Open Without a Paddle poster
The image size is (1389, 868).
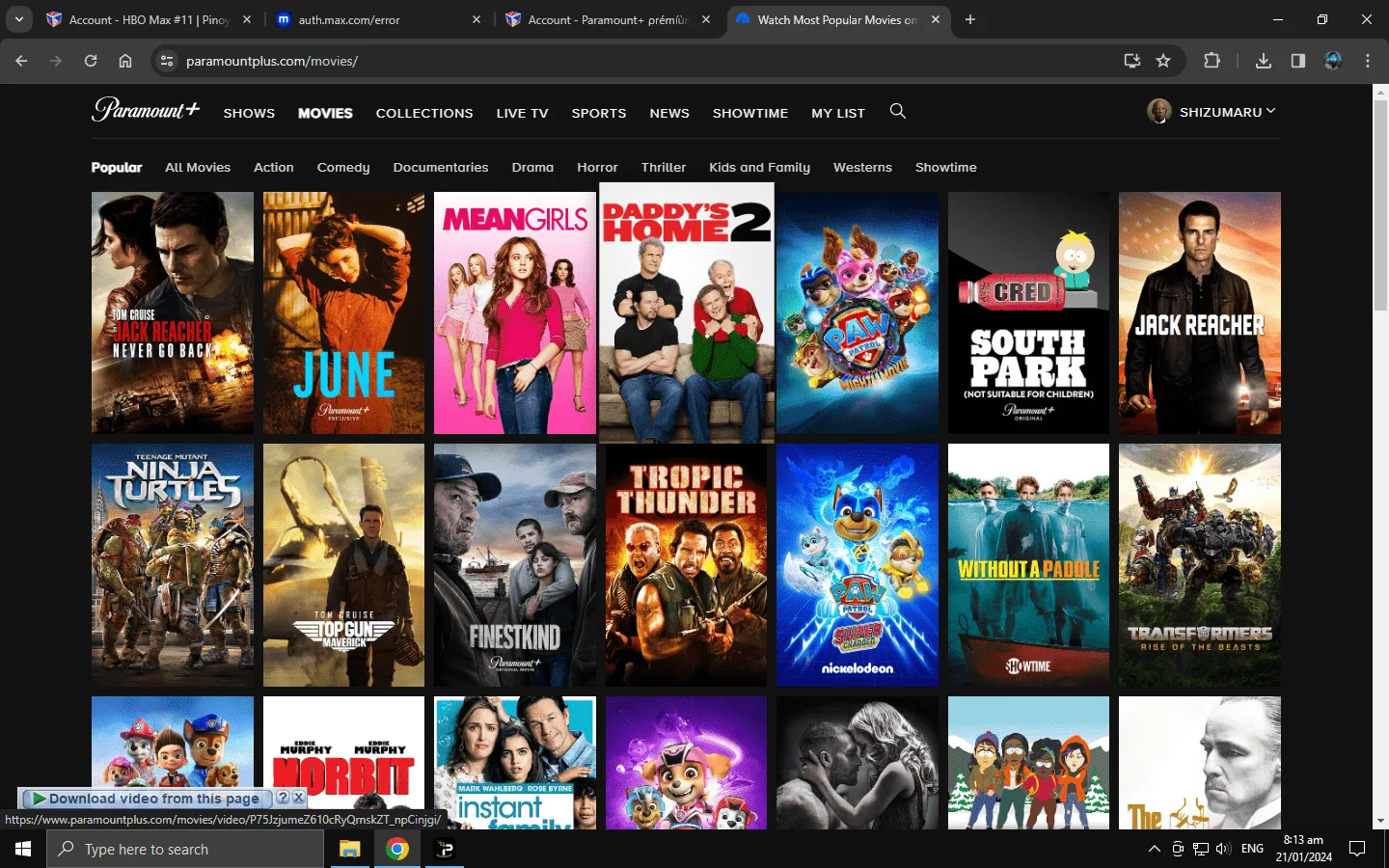pyautogui.click(x=1028, y=565)
